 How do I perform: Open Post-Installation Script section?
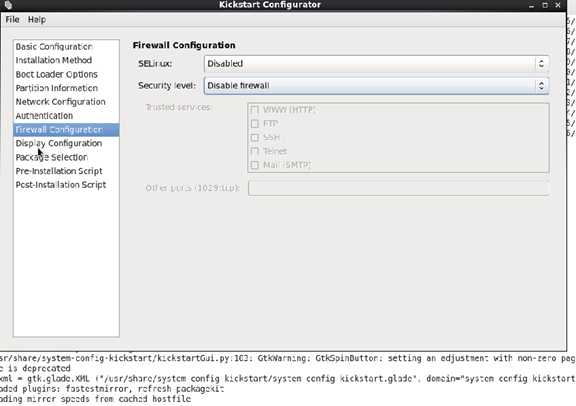pos(66,185)
